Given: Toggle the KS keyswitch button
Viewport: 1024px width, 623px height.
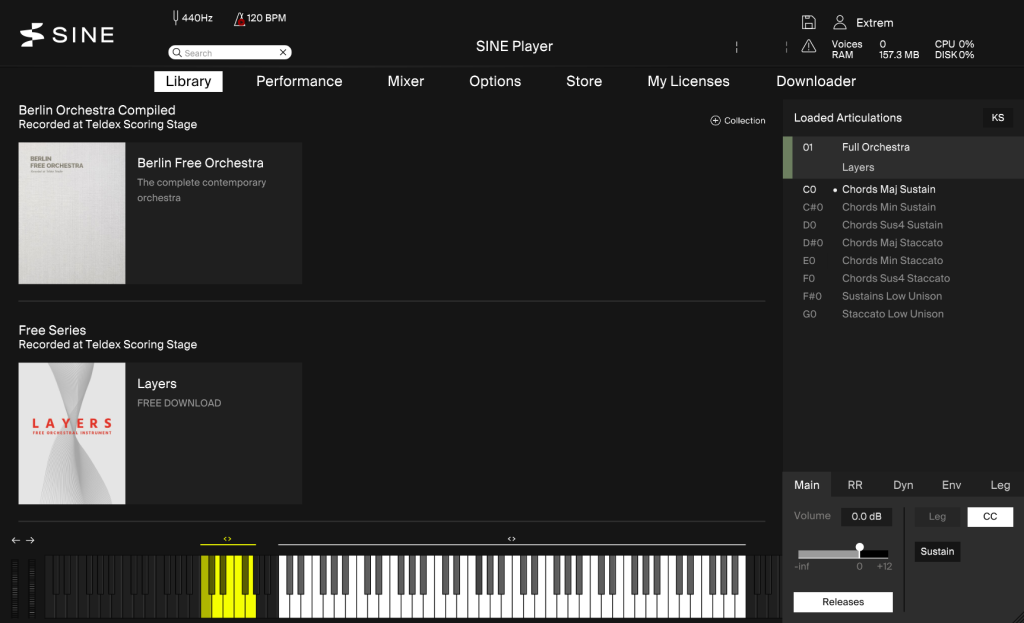Looking at the screenshot, I should click(997, 118).
